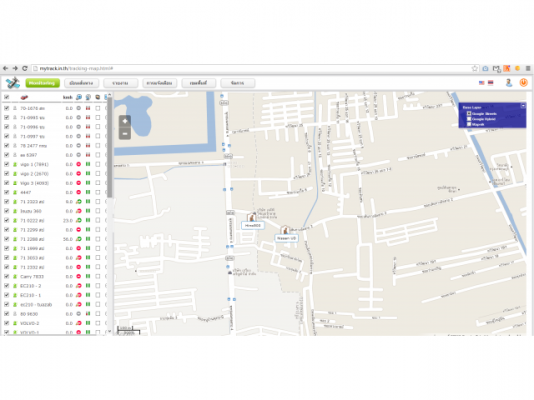This screenshot has height=400, width=534.
Task: Click the grey status icon for 80 9630
Action: pos(79,314)
